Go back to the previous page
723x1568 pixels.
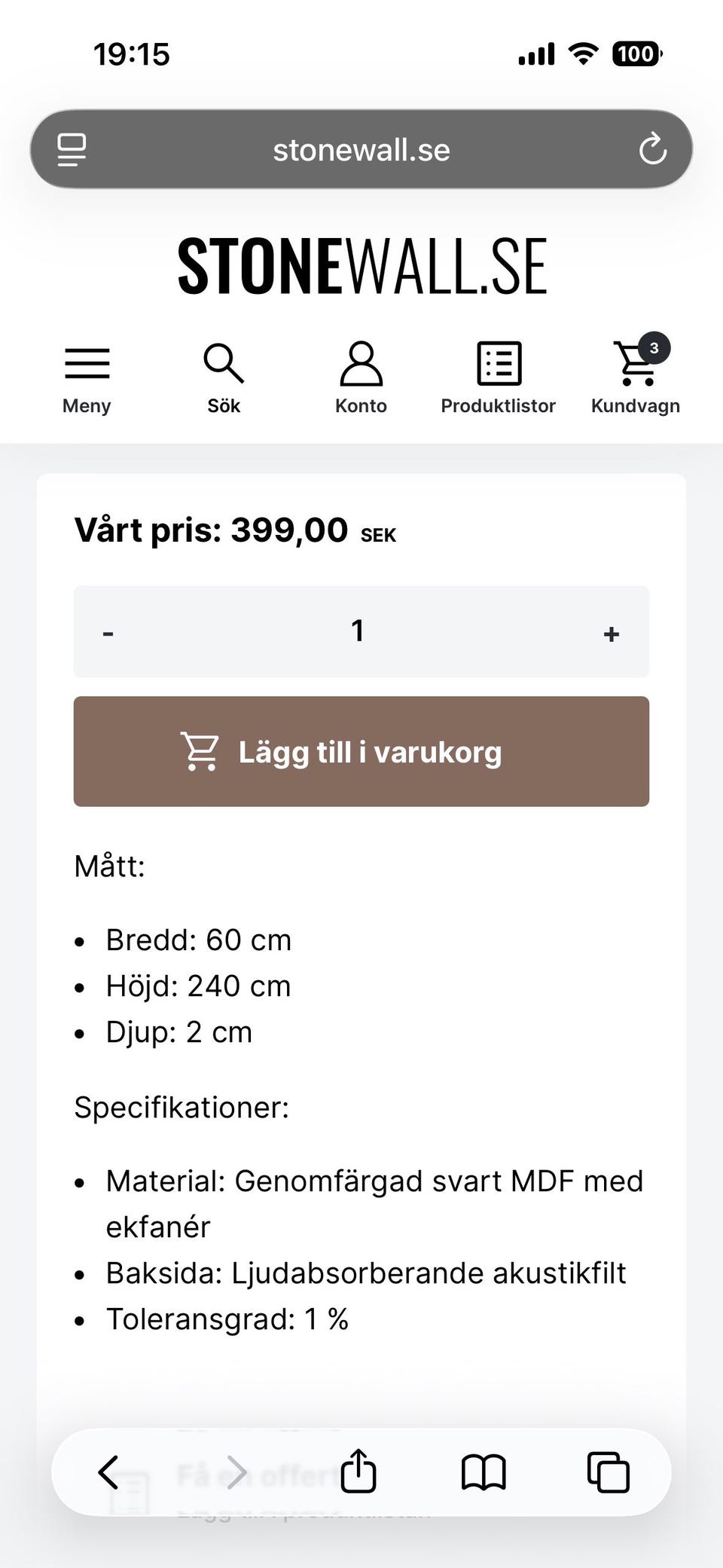tap(109, 1472)
